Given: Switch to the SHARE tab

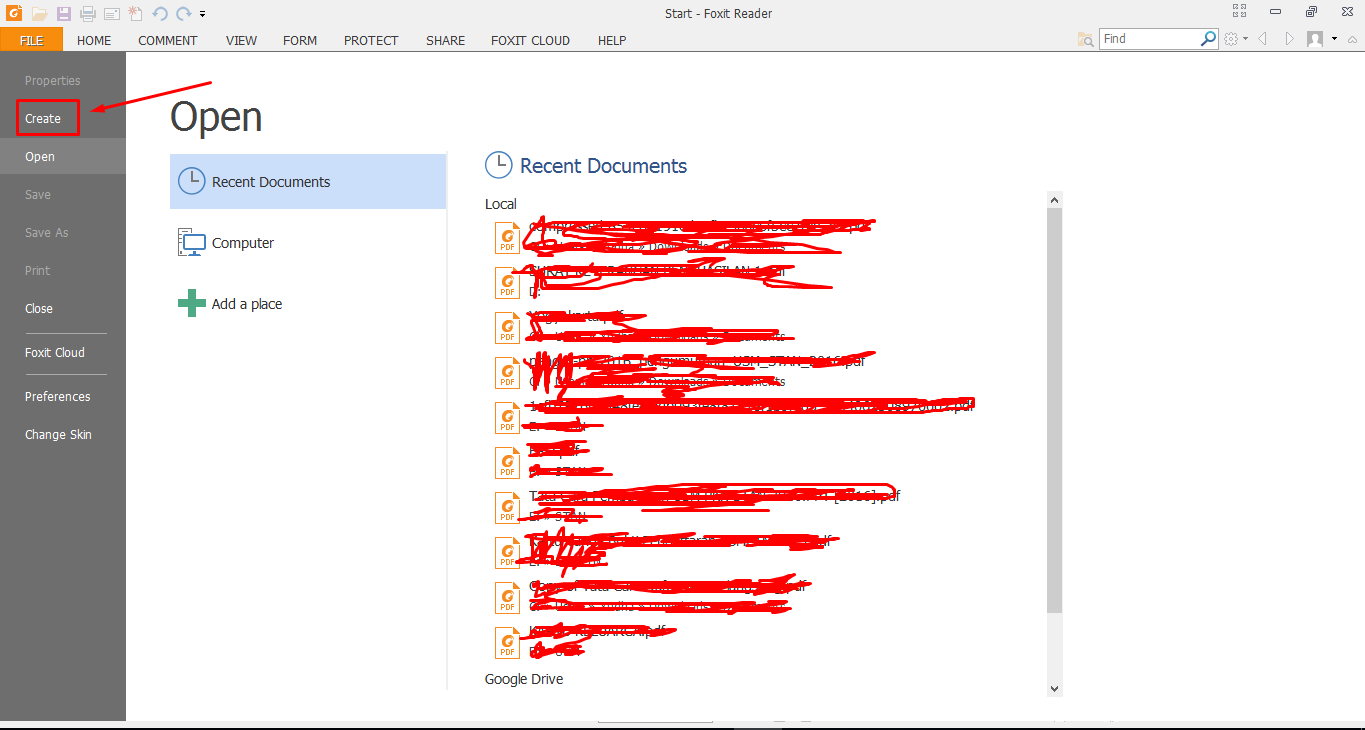Looking at the screenshot, I should [x=445, y=40].
